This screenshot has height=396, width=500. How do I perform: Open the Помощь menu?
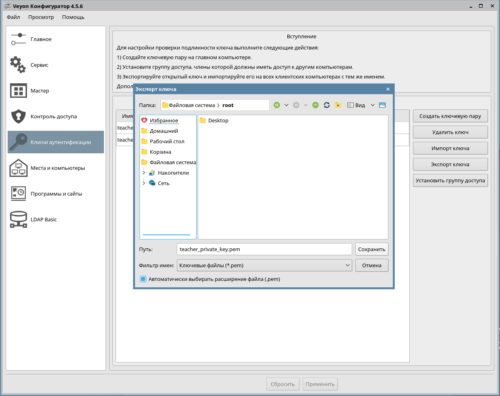coord(73,17)
